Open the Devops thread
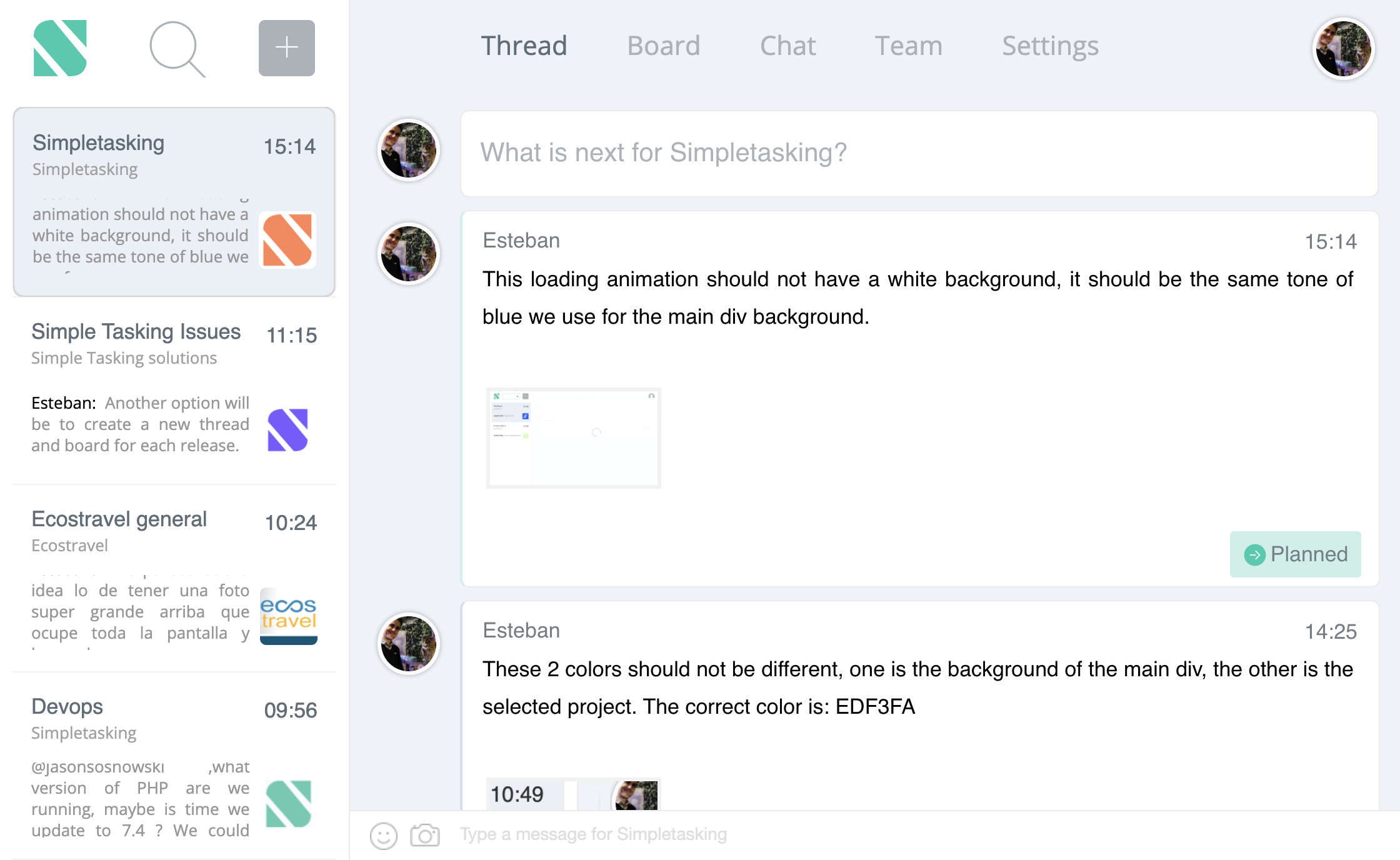The image size is (1400, 860). pos(174,766)
